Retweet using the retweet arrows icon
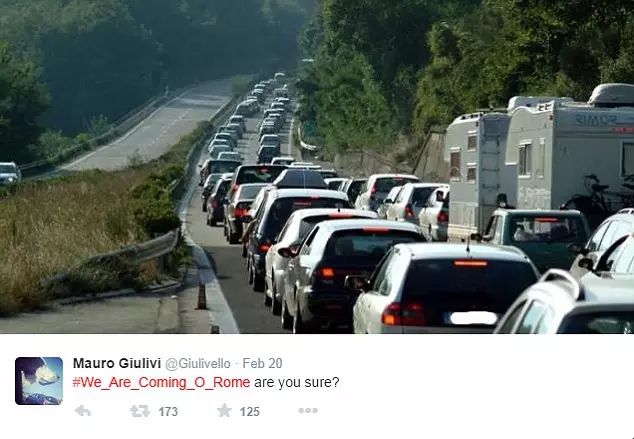 pos(139,411)
